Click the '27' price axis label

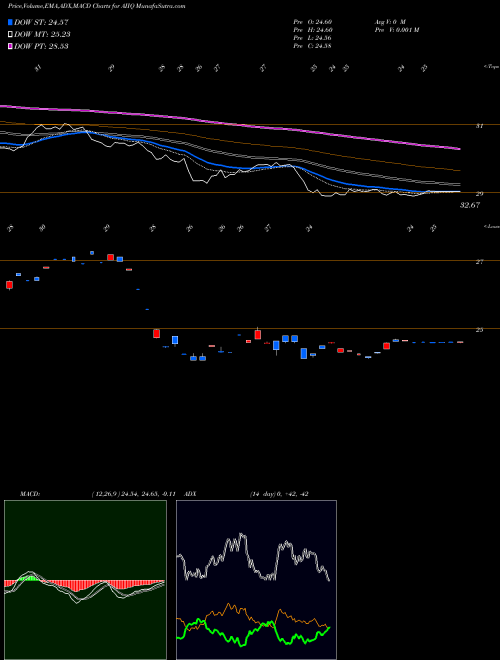[479, 262]
